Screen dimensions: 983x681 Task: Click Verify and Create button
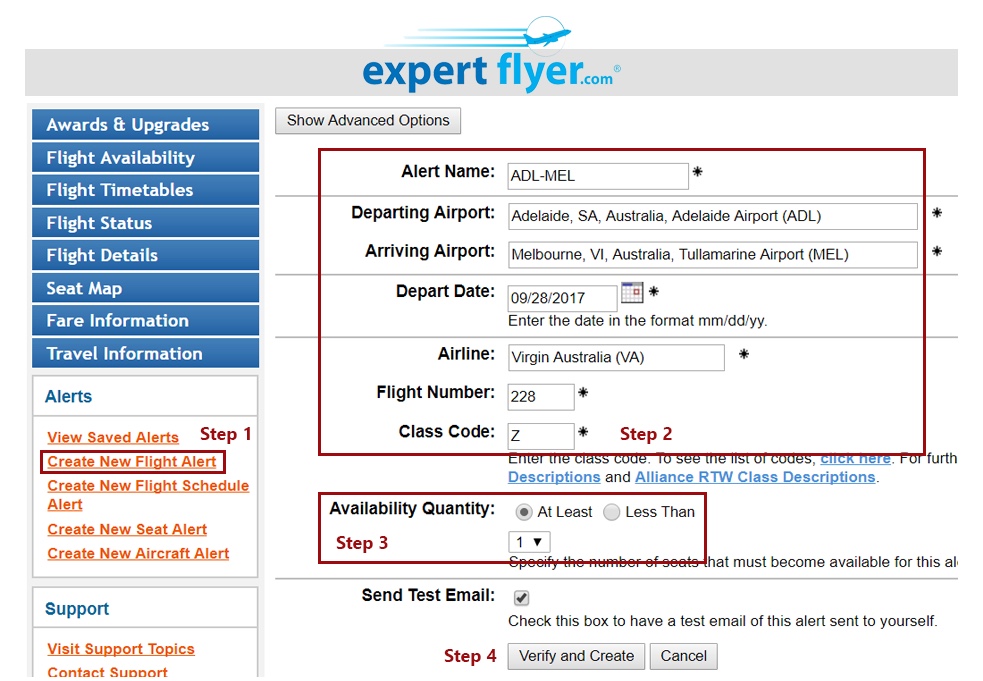pyautogui.click(x=576, y=656)
